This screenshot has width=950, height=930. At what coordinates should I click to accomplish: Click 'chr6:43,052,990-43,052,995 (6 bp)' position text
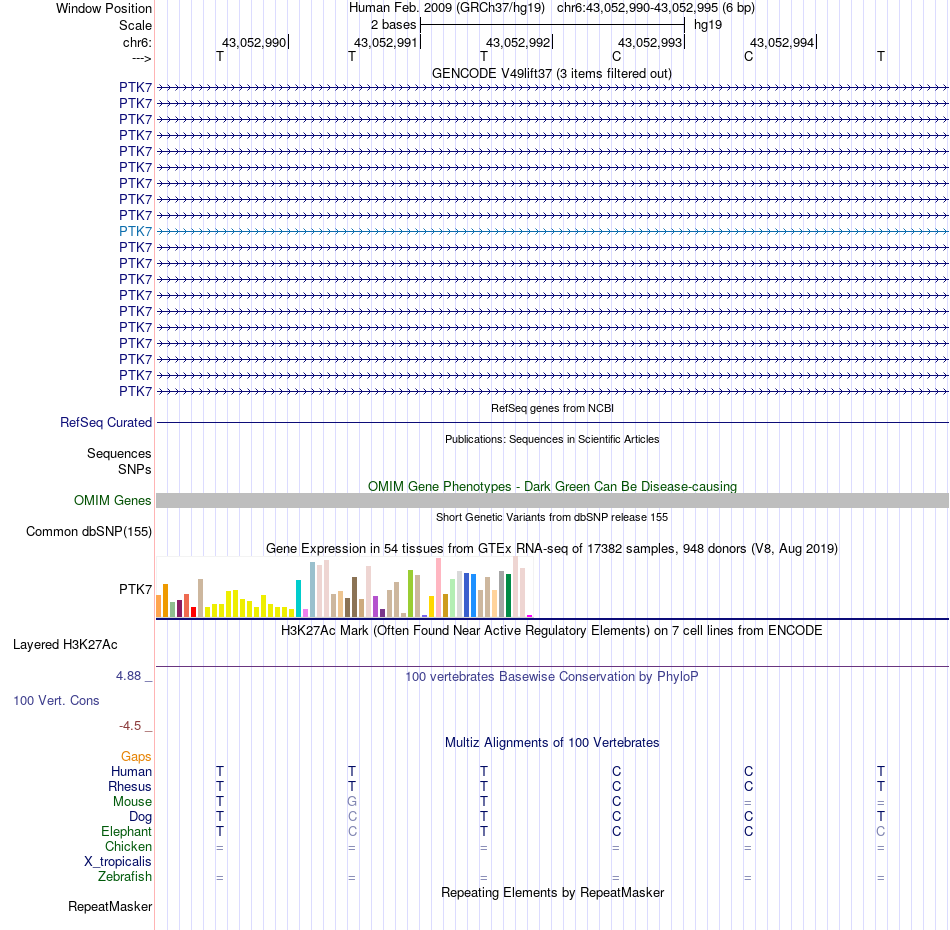click(x=656, y=8)
